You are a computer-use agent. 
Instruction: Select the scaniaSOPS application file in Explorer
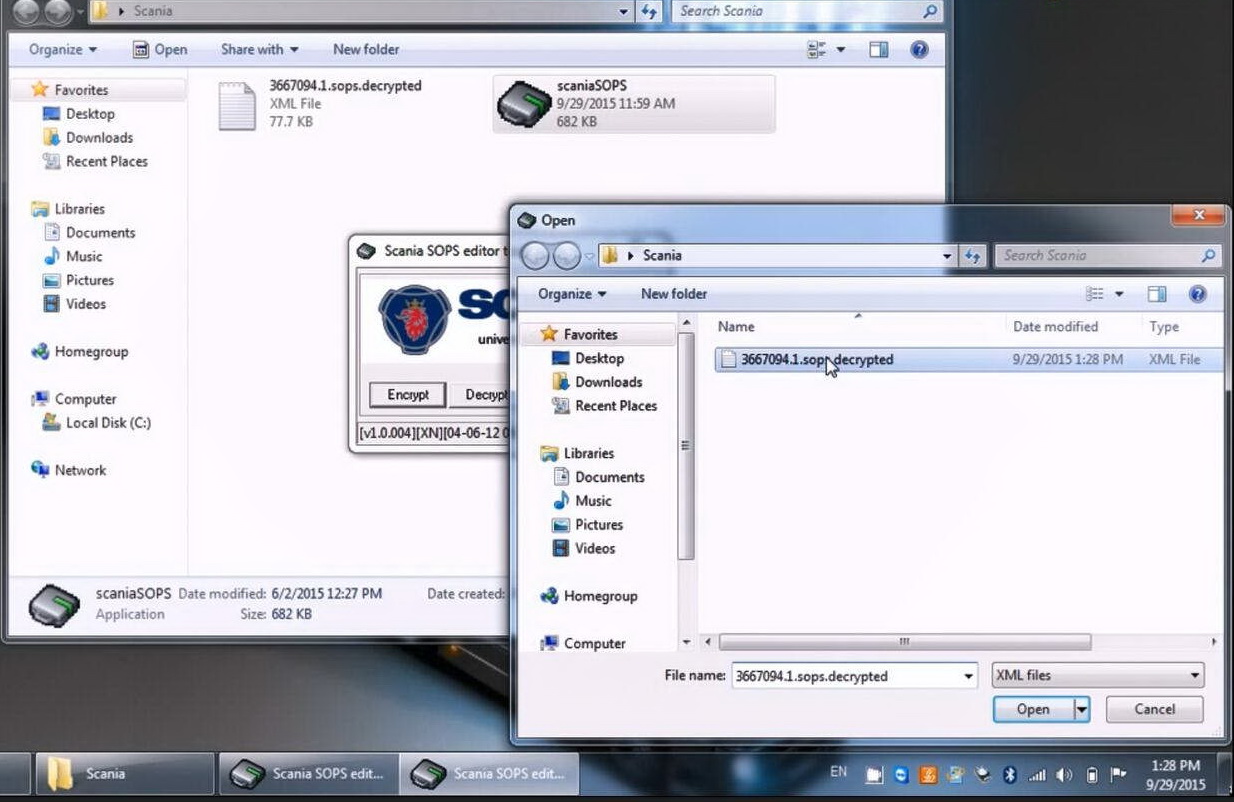coord(634,104)
